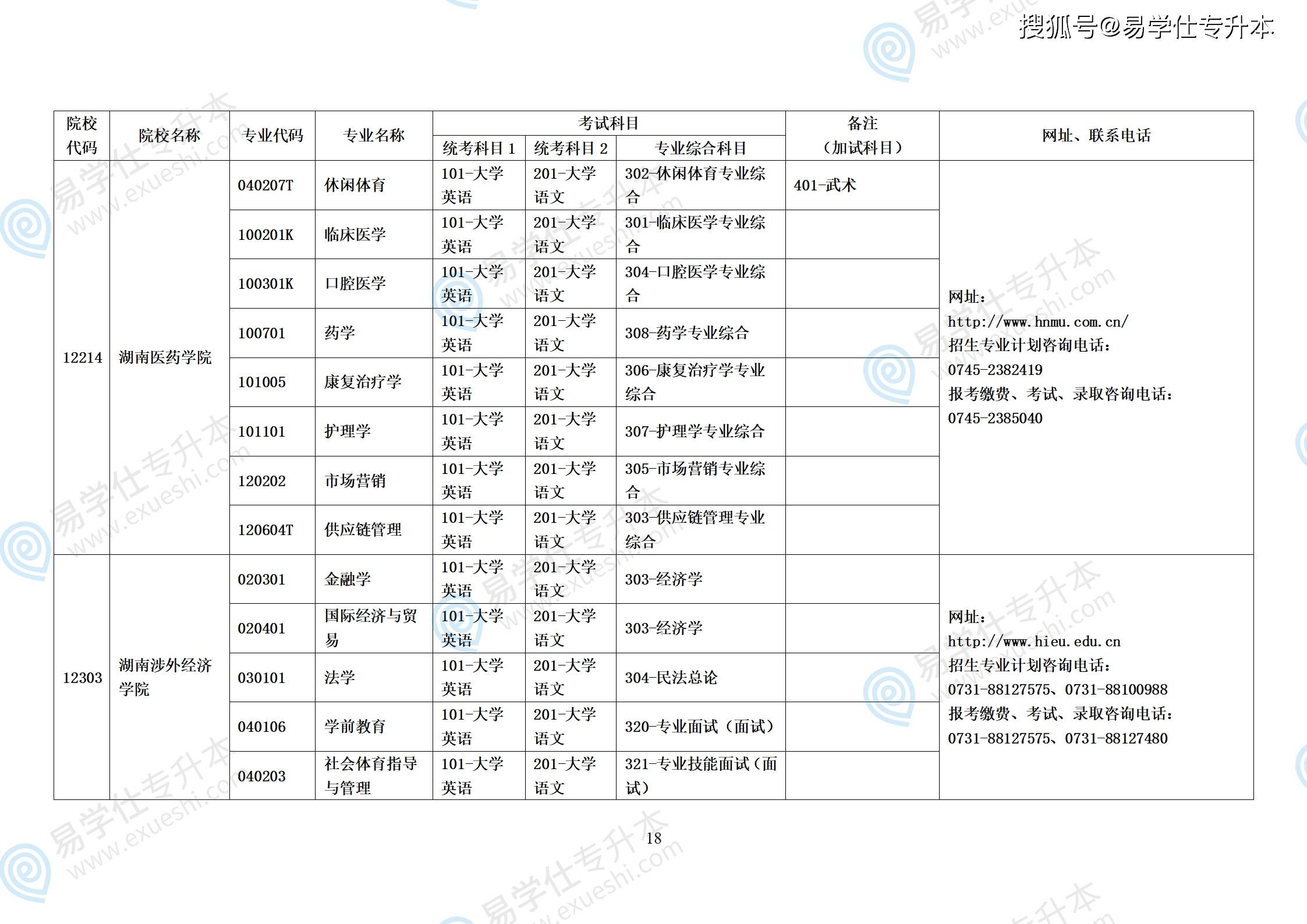Click the hieu.edu.cn website URL
1307x924 pixels.
1034,642
